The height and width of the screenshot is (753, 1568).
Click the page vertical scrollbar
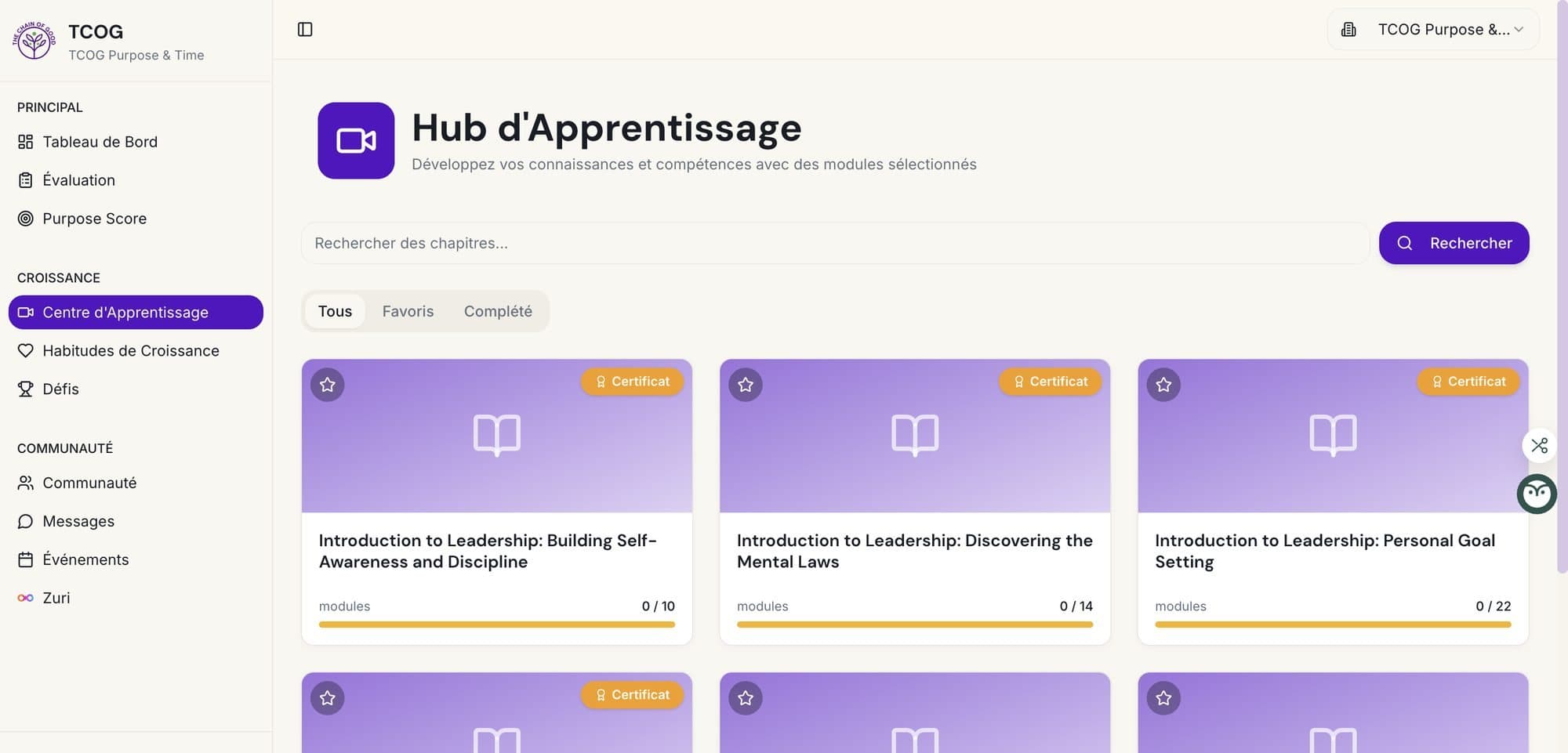tap(1562, 286)
